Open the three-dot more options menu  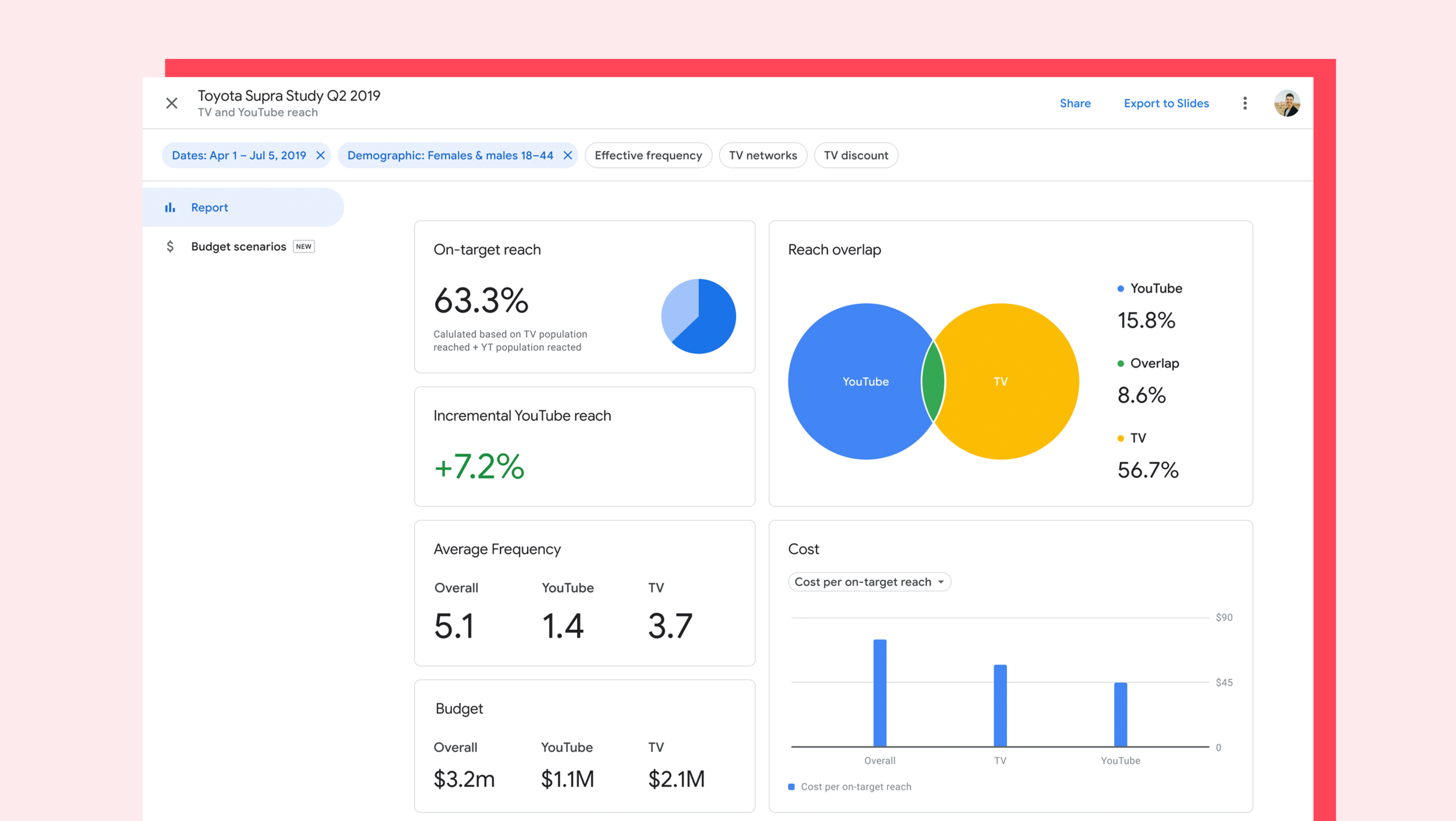click(x=1245, y=103)
